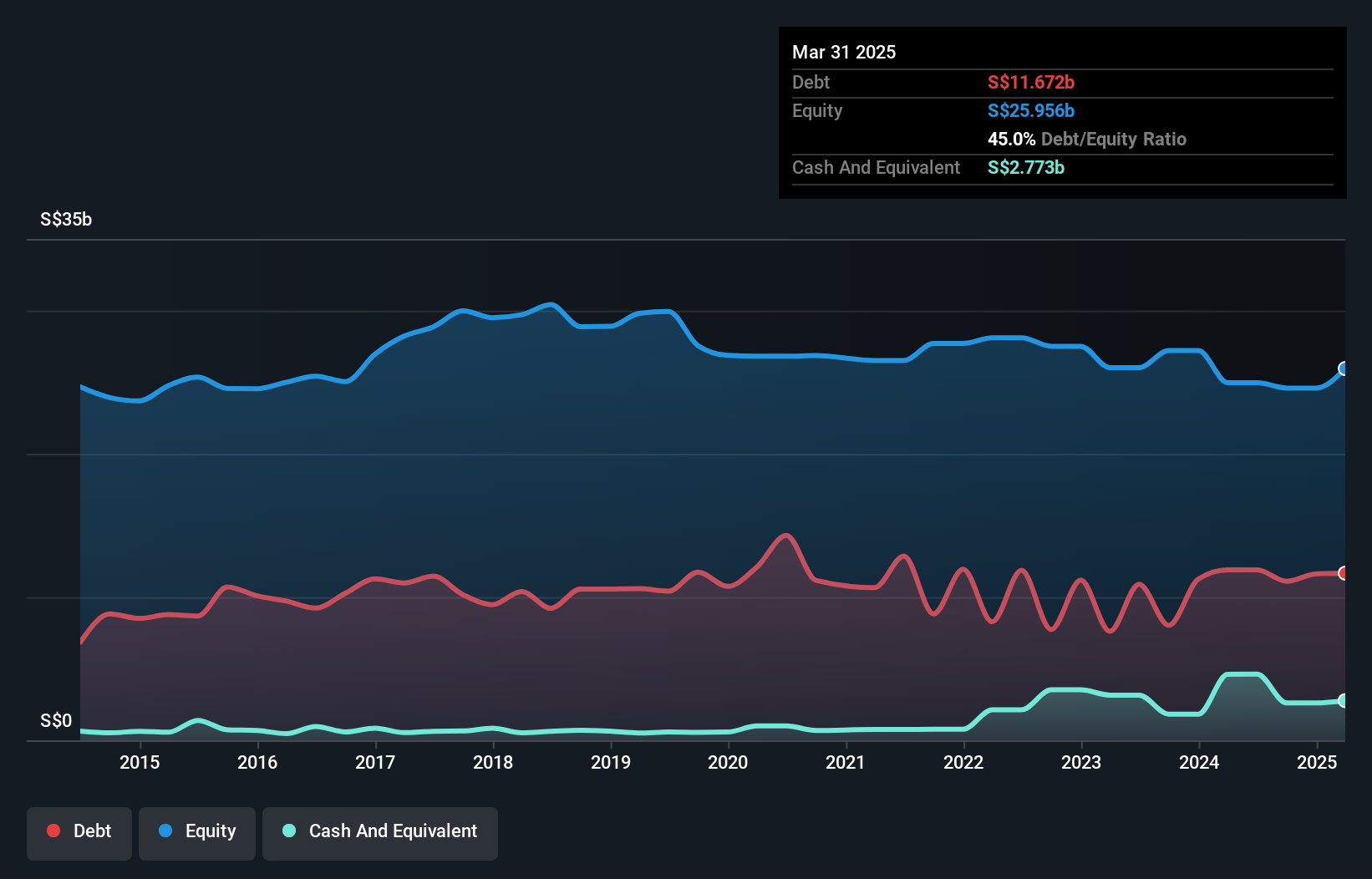Click the red Debt endpoint marker on chart
Screen dimensions: 1372x879
1344,573
